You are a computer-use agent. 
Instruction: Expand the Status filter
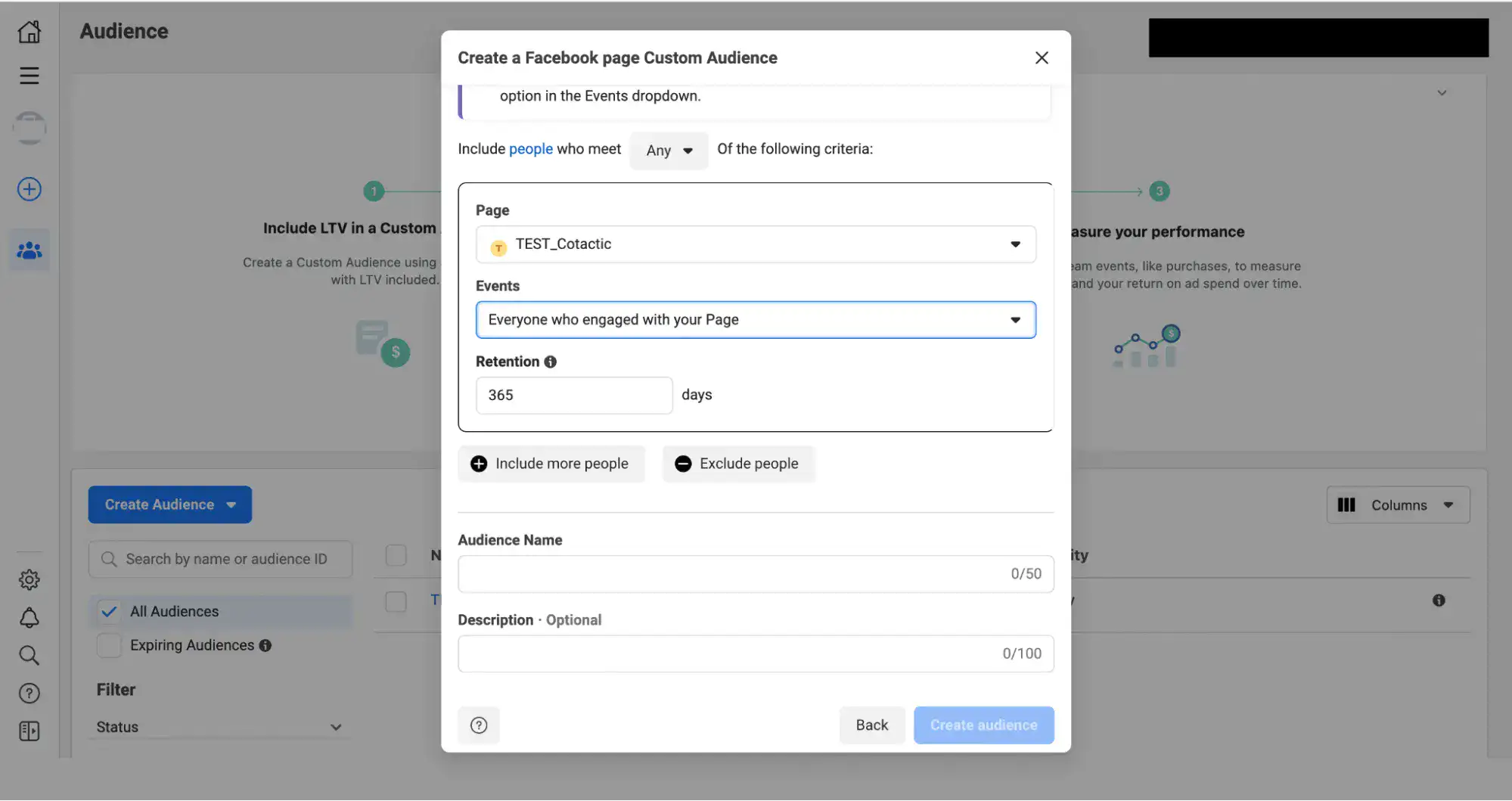tap(219, 727)
